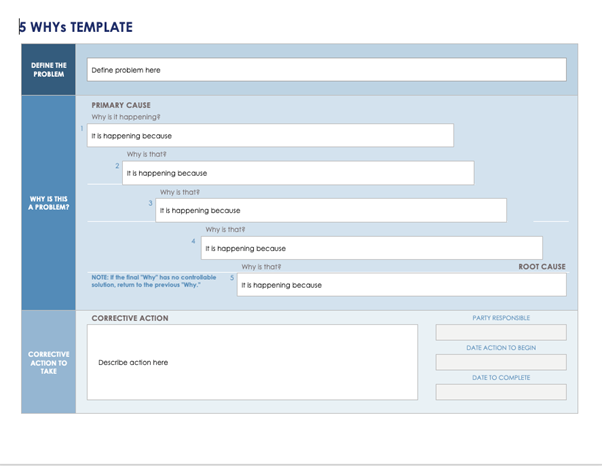Click the 'ROOT CAUSE' heading

(542, 266)
